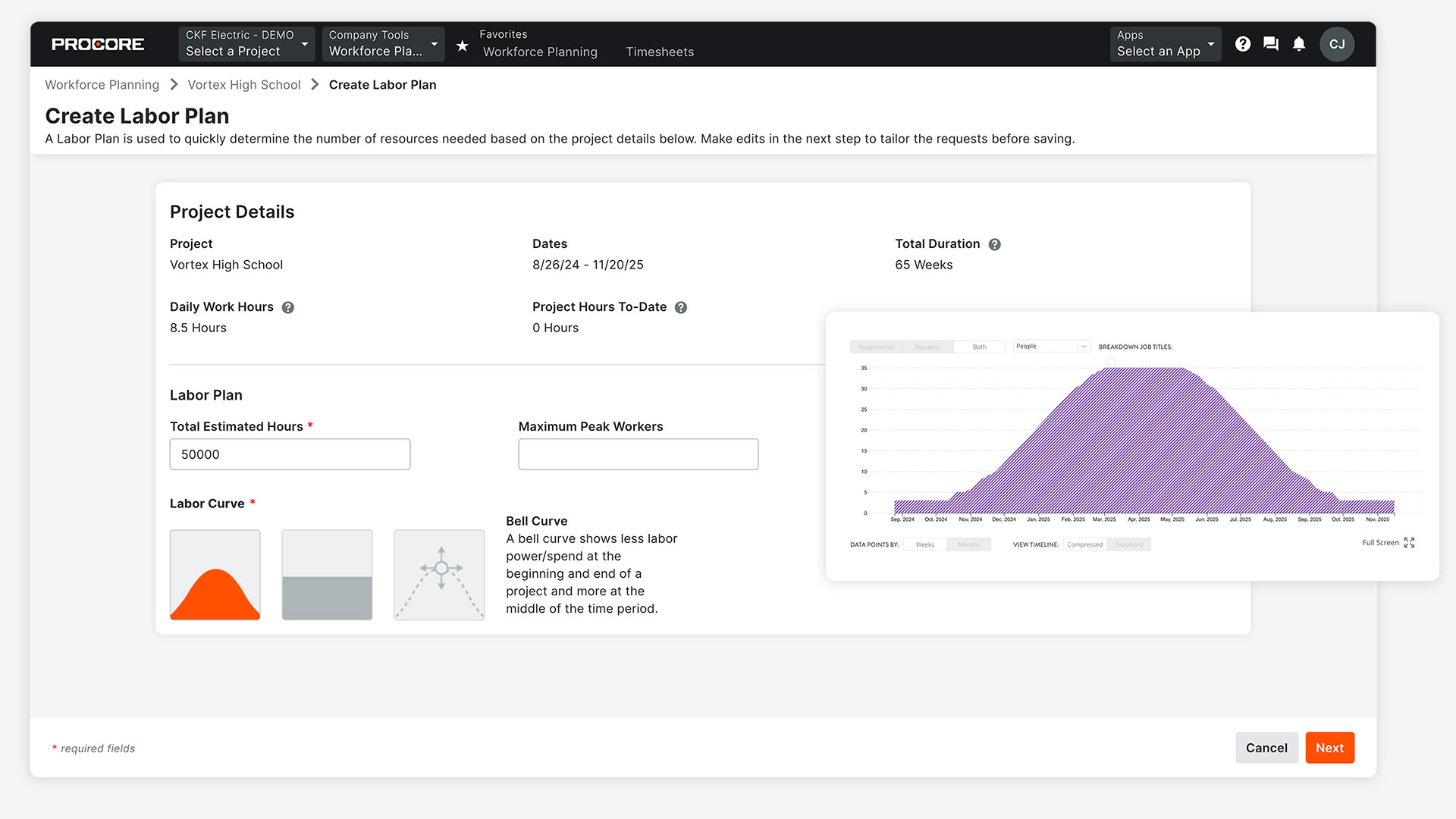Click the Cancel button to discard

coord(1267,748)
